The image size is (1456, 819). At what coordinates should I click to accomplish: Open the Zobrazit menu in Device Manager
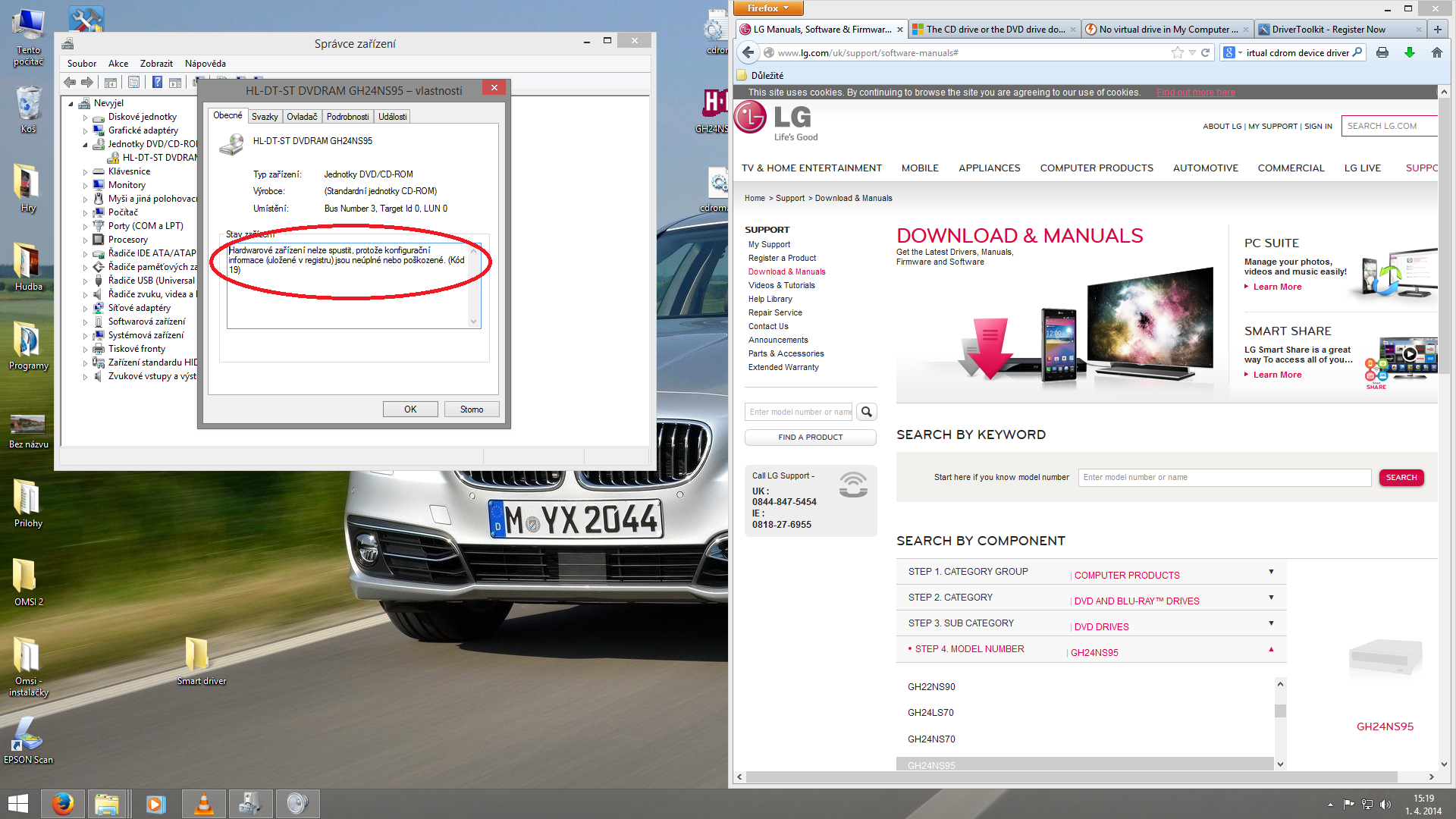click(x=156, y=64)
